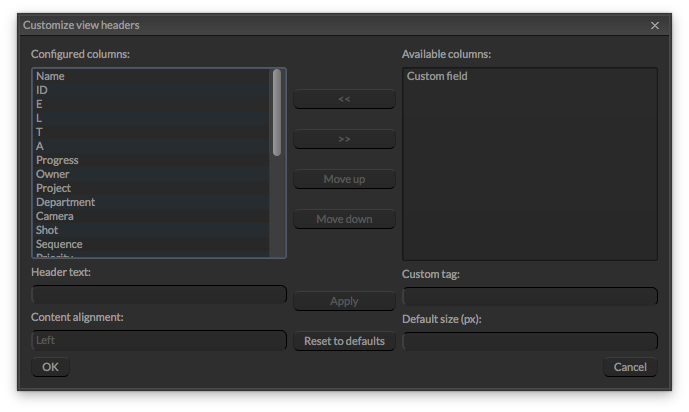Select Camera in configured columns

point(152,217)
